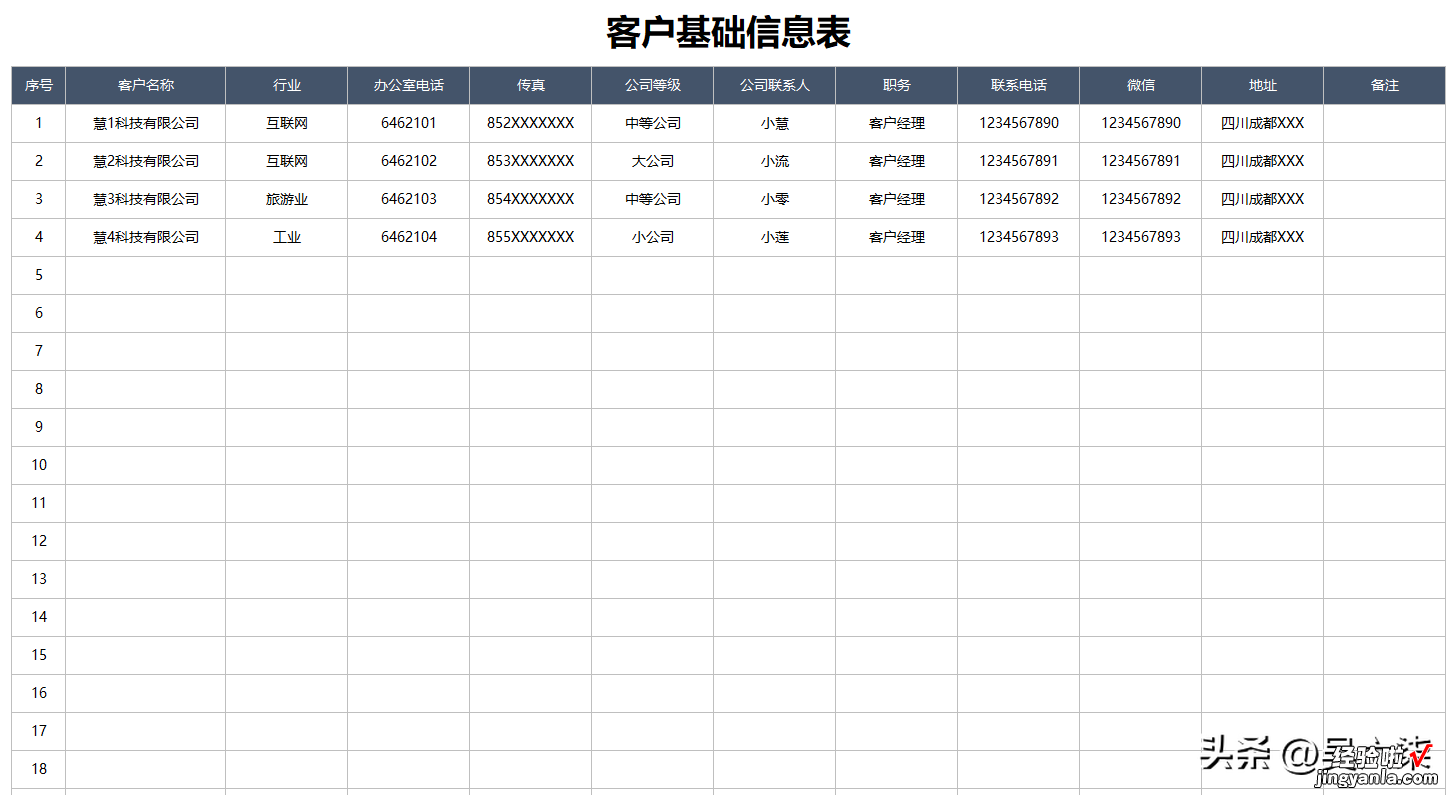Screen dimensions: 1454x795
Task: Select the 序号 column header
Action: 39,85
